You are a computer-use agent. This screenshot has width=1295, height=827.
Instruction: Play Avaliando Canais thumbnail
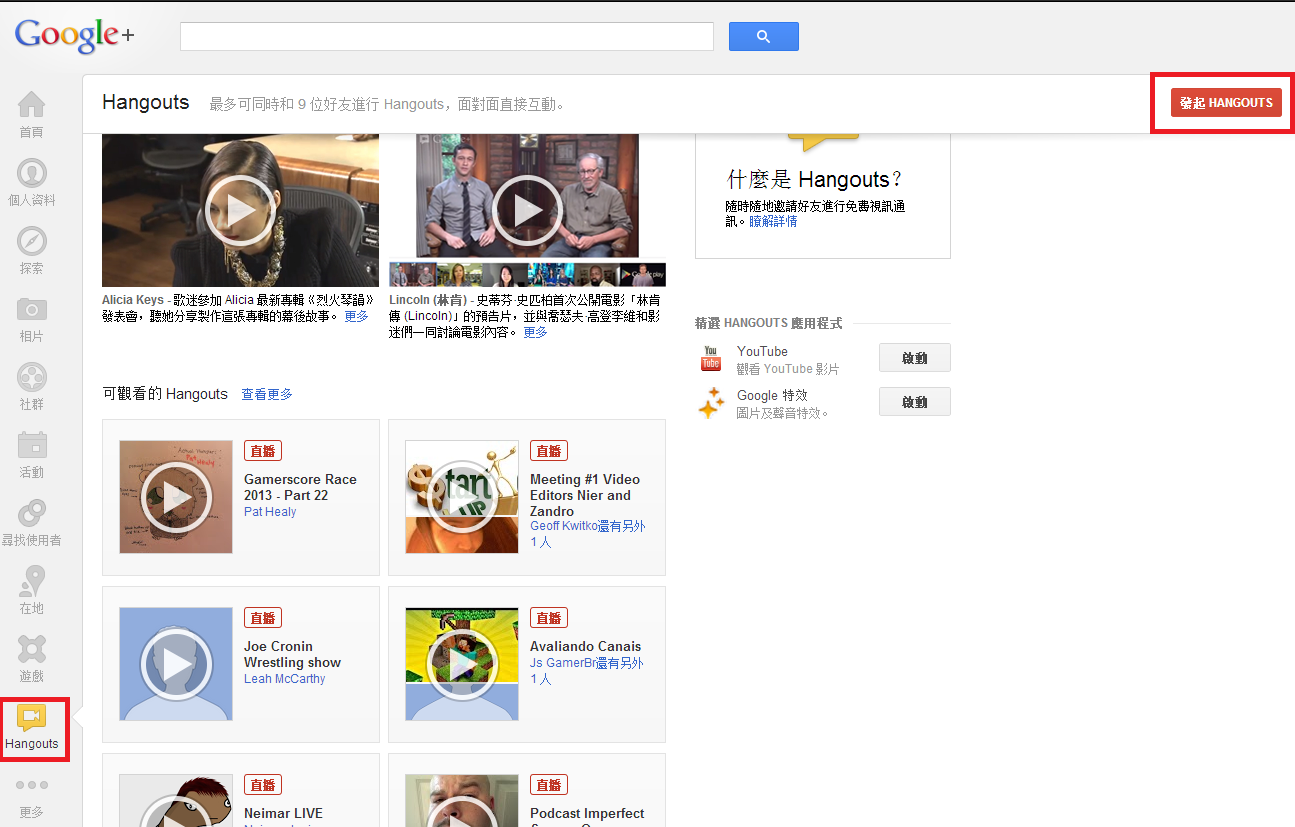click(x=462, y=664)
